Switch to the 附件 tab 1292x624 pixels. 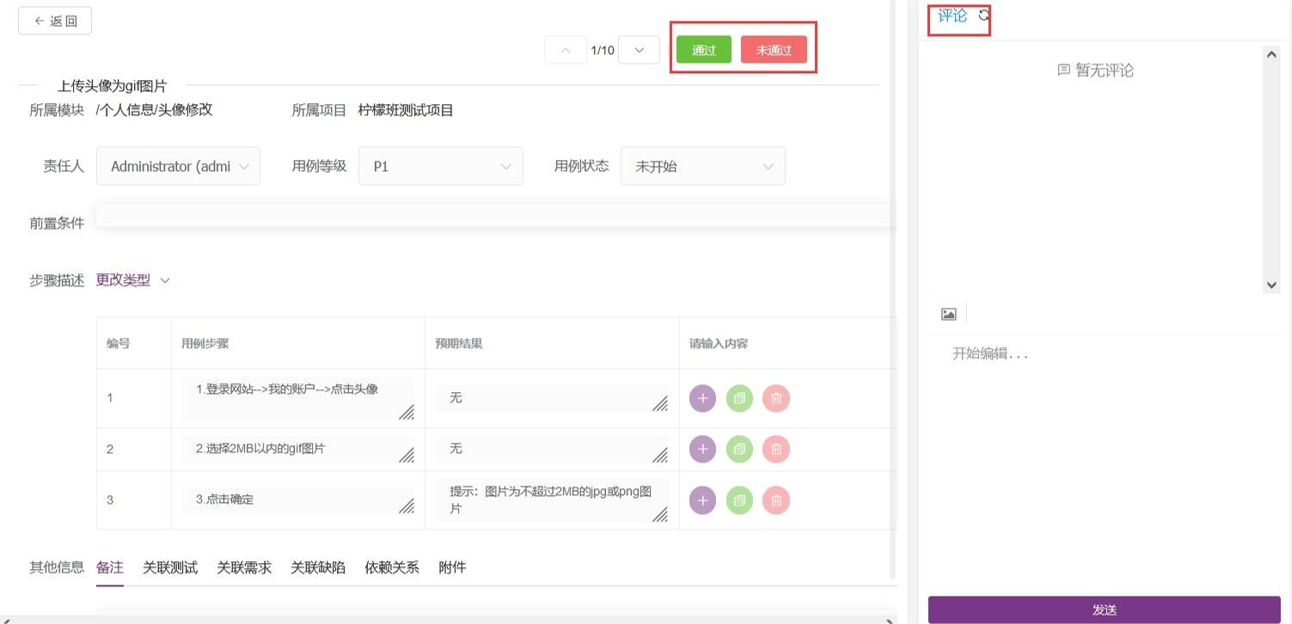452,567
